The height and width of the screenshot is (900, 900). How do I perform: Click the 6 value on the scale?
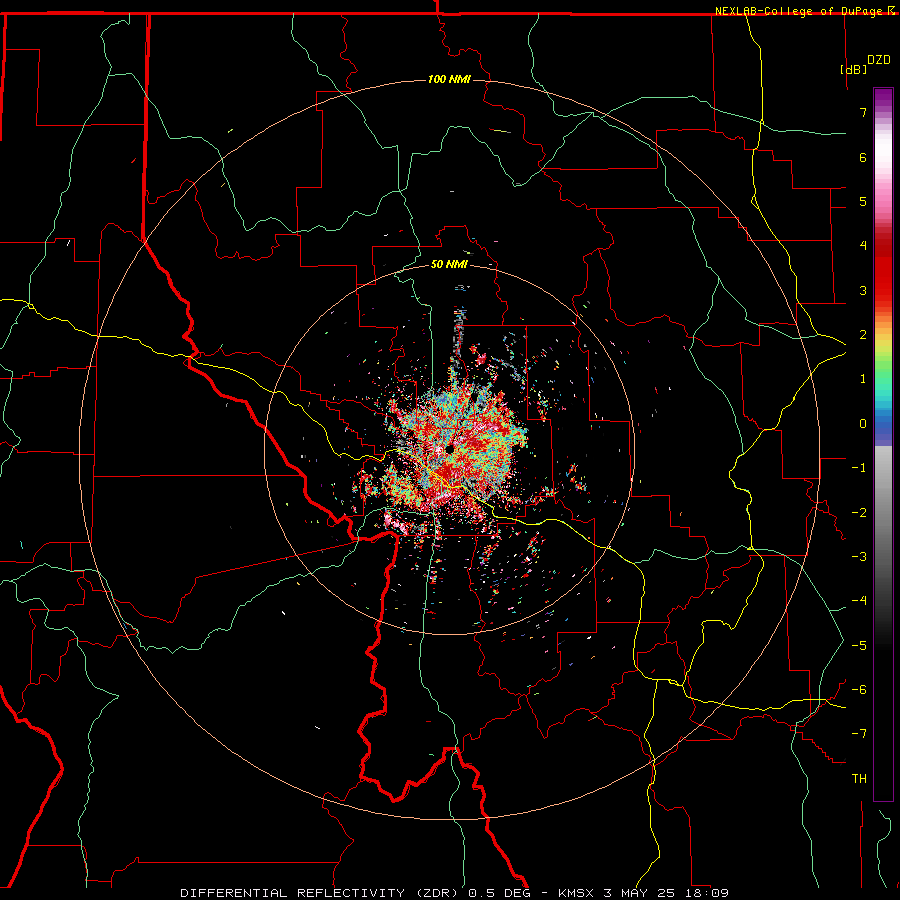863,157
